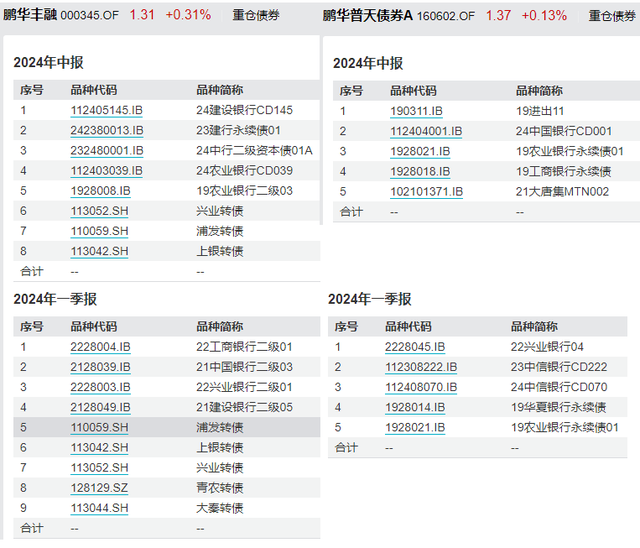Viewport: 640px width, 548px height.
Task: Open bond code 112408070.IB
Action: pyautogui.click(x=421, y=387)
